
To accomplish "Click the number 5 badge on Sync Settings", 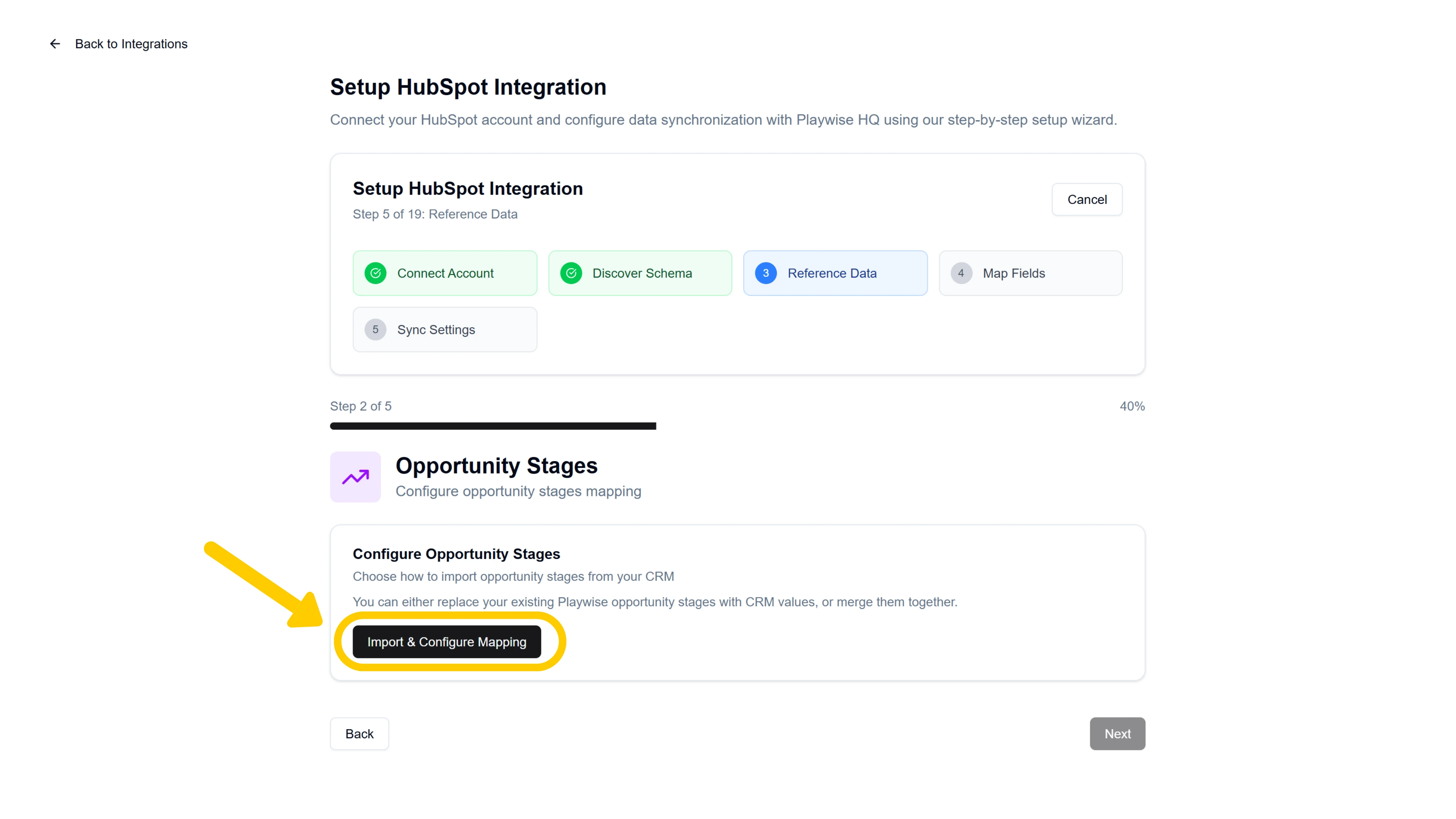I will click(x=375, y=329).
